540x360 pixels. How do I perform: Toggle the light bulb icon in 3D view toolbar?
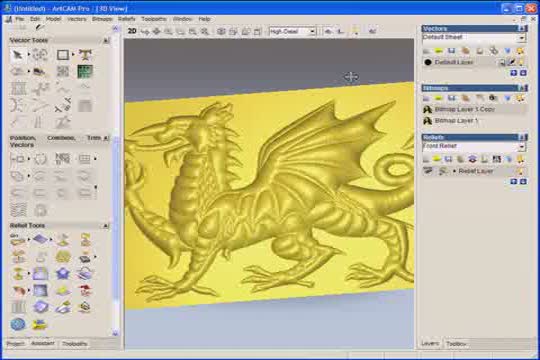[356, 31]
